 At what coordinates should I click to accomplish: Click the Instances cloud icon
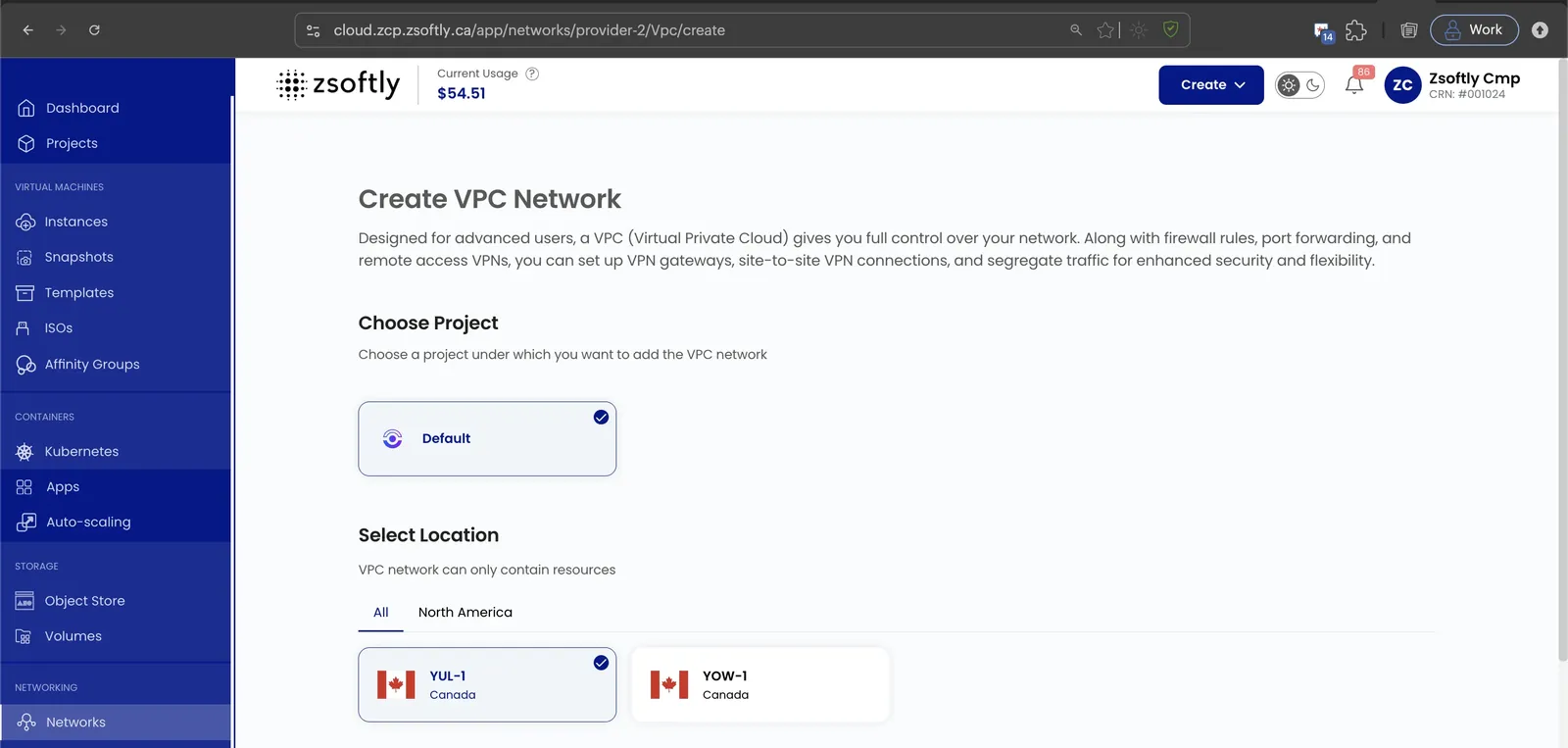click(25, 223)
